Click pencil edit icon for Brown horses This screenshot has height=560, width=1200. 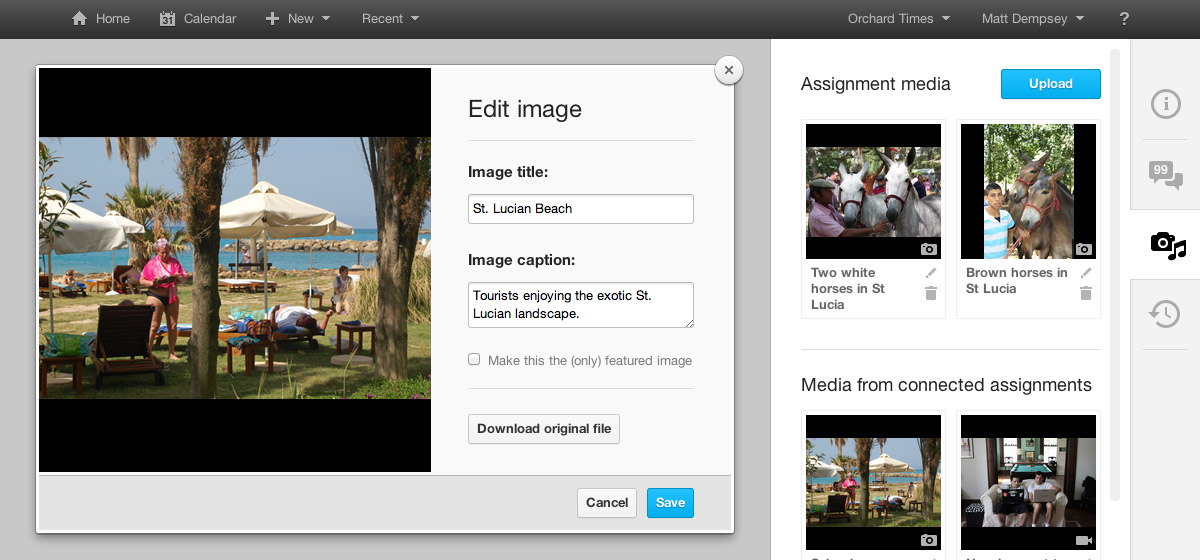1086,273
